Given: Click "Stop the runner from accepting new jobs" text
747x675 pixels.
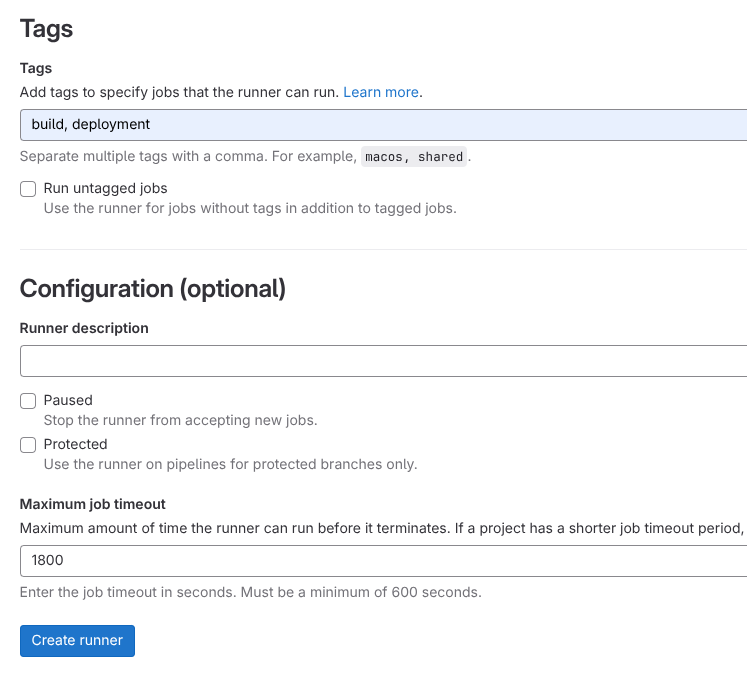Looking at the screenshot, I should (x=180, y=420).
